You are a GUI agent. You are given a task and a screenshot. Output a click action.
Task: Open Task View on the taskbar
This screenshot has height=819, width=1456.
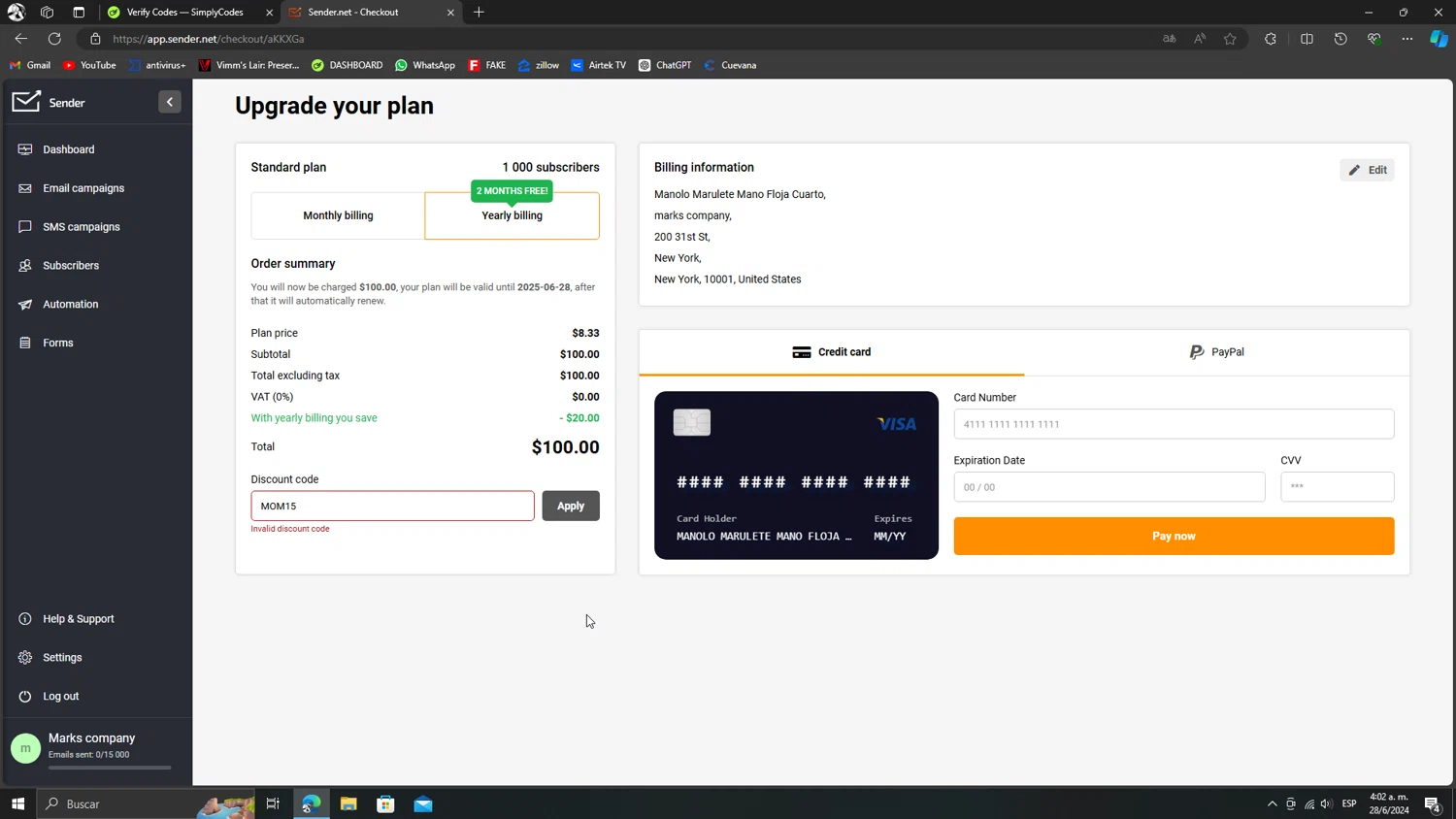pos(273,803)
